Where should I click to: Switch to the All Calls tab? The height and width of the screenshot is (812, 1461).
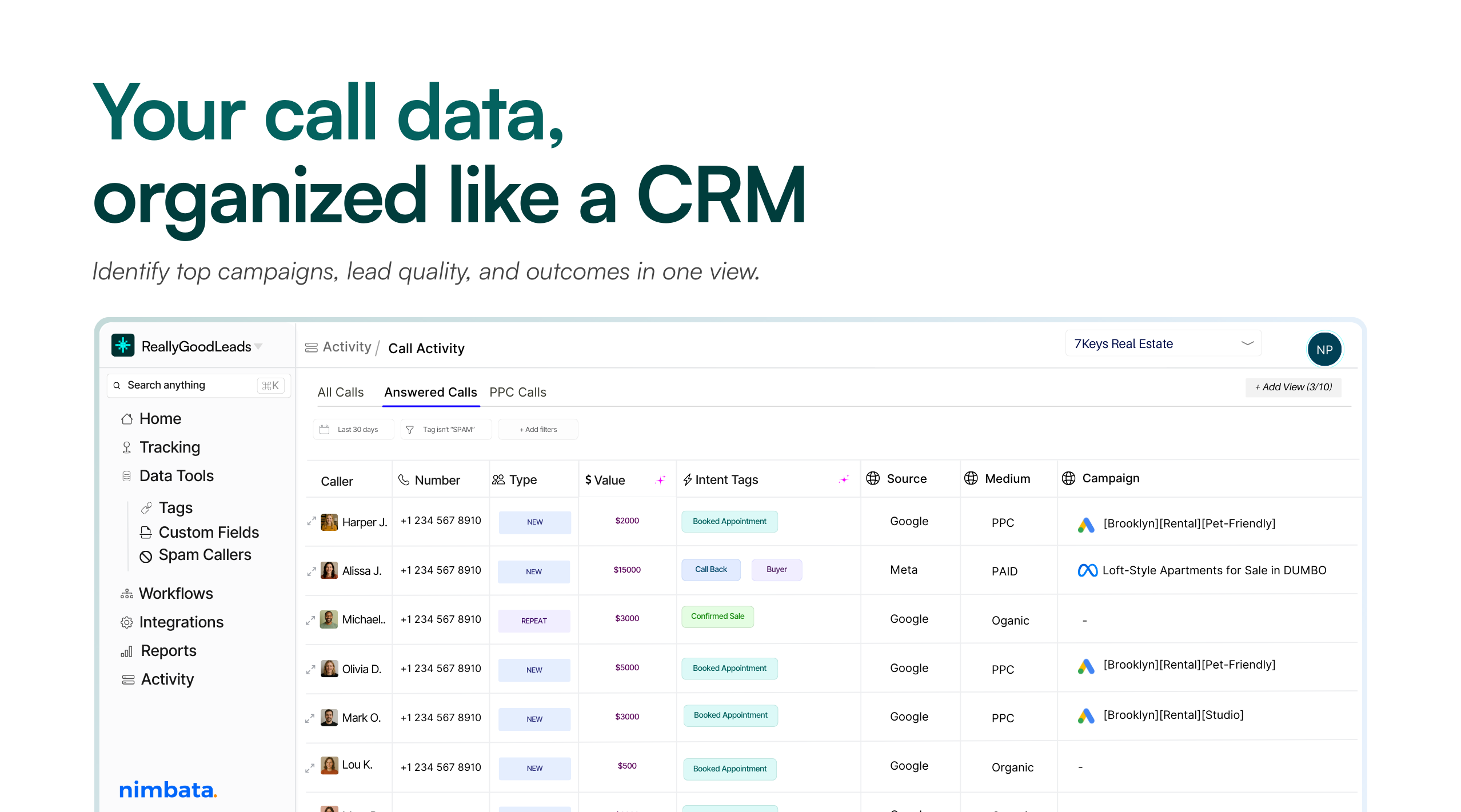tap(341, 393)
